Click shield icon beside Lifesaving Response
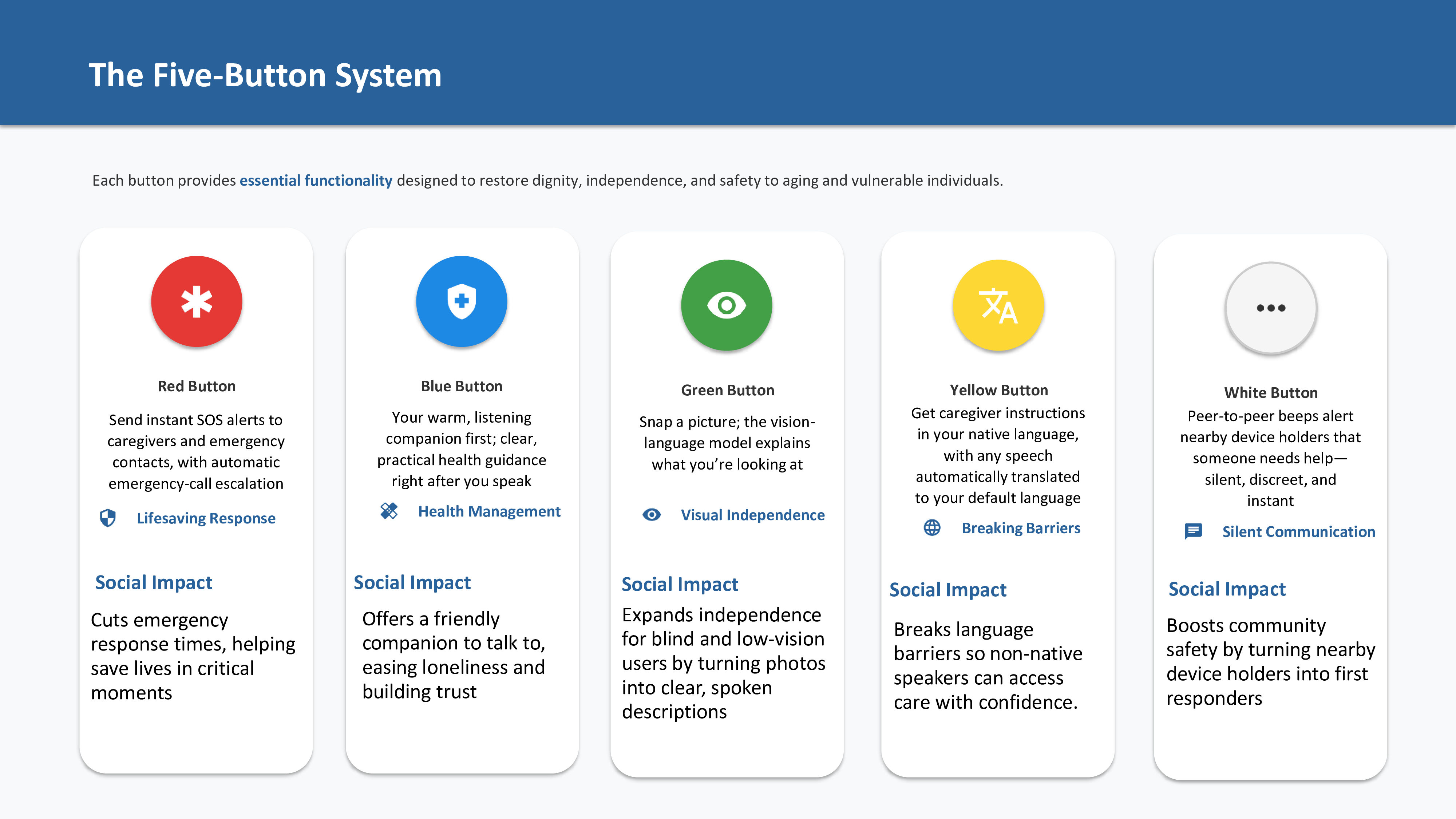This screenshot has width=1456, height=819. coord(108,518)
